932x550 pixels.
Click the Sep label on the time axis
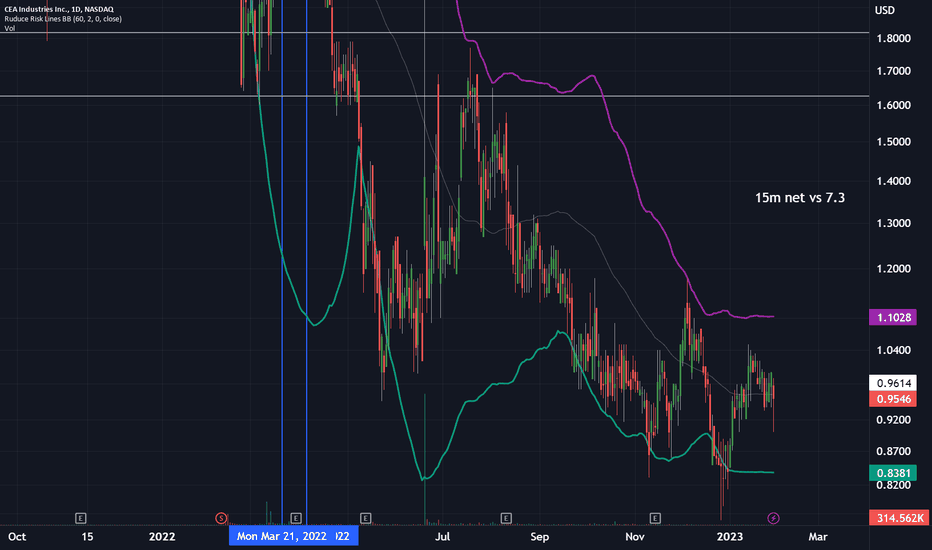pos(540,537)
